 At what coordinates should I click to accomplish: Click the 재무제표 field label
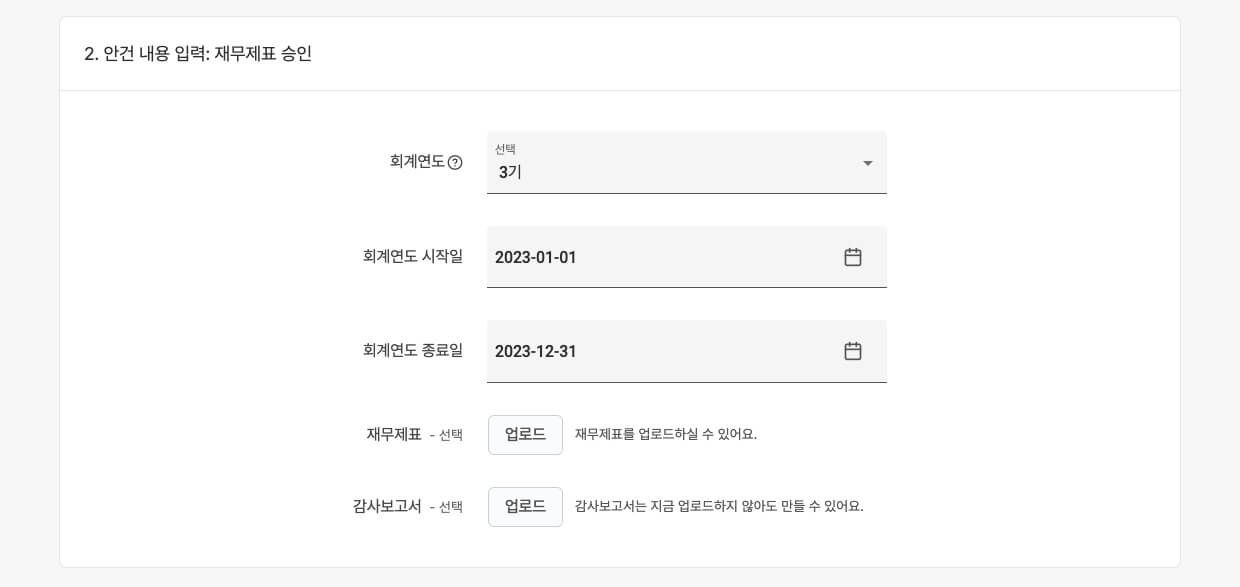pos(394,434)
